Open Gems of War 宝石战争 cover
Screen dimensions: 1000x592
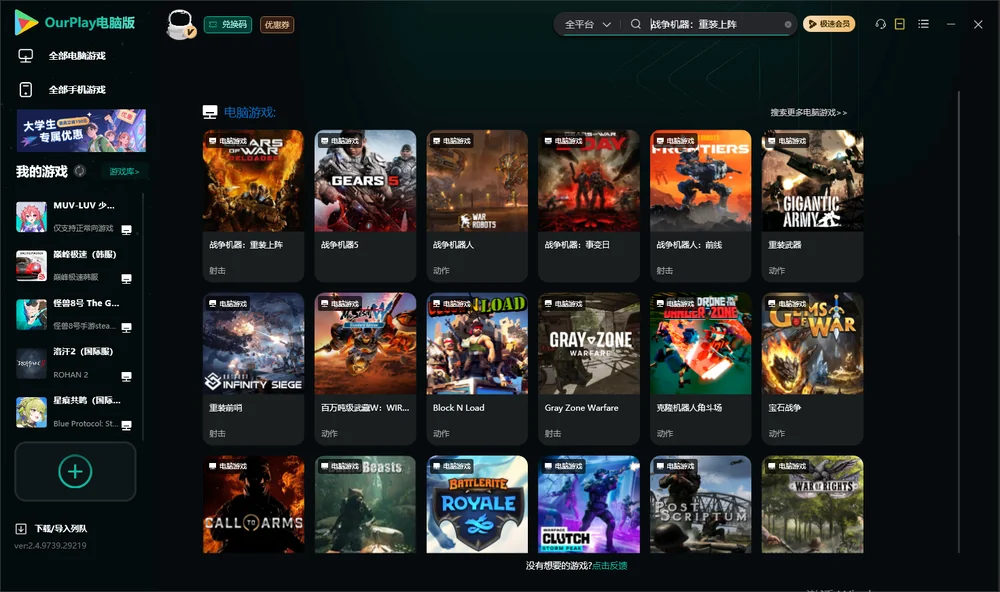812,343
